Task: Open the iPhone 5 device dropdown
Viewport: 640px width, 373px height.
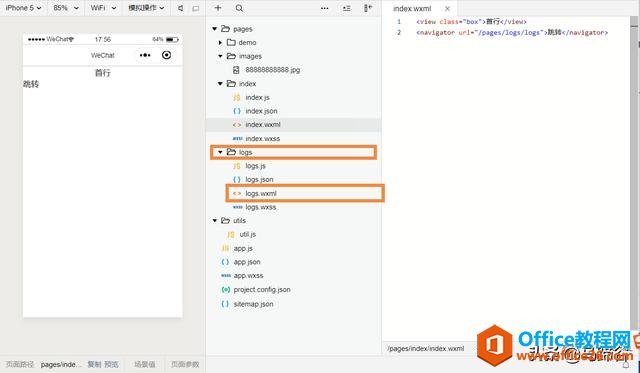Action: pos(23,8)
